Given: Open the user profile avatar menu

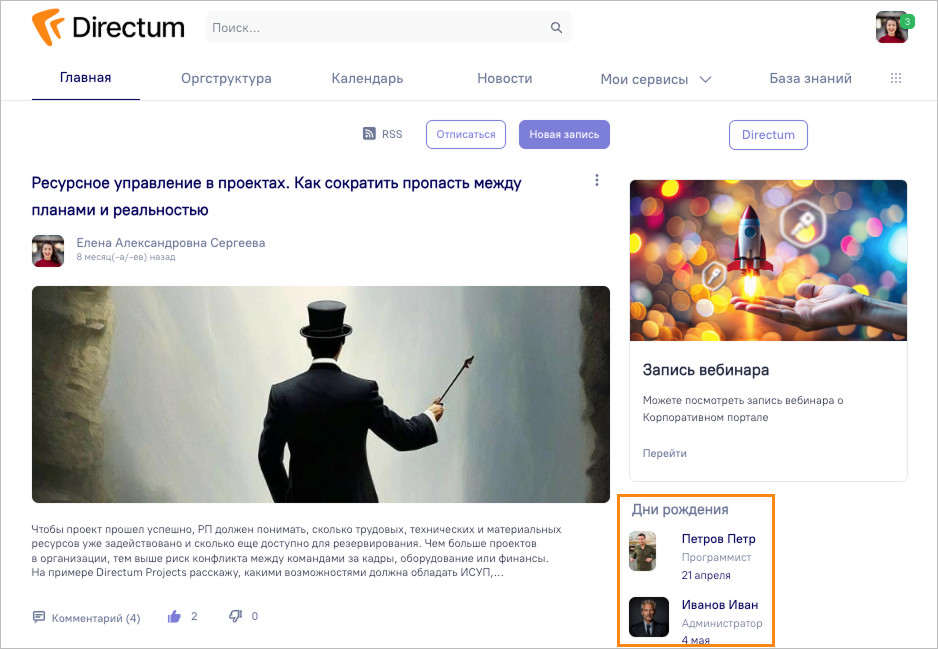Looking at the screenshot, I should (892, 28).
